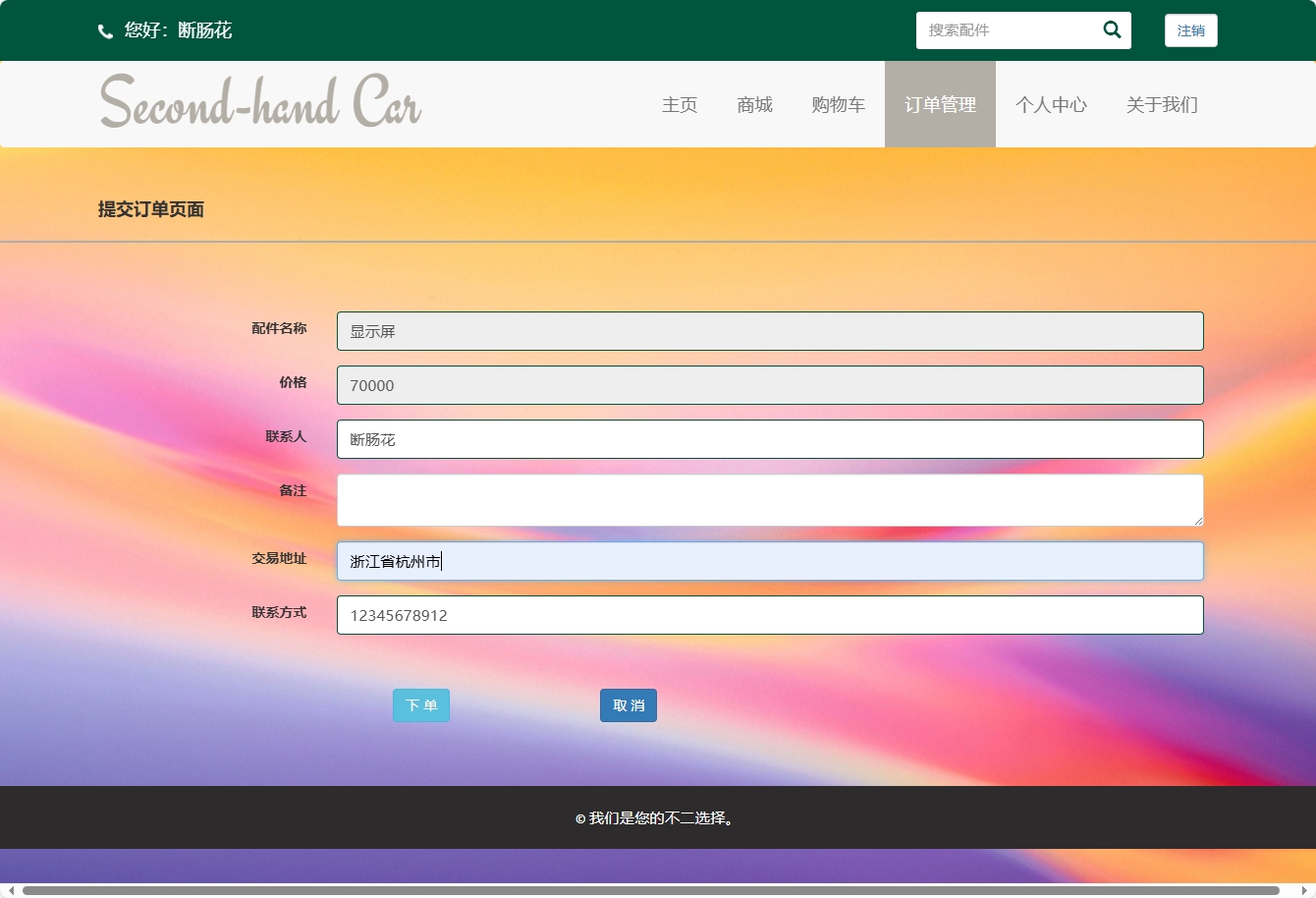
Task: Open the 关于我们 page
Action: pos(1162,104)
